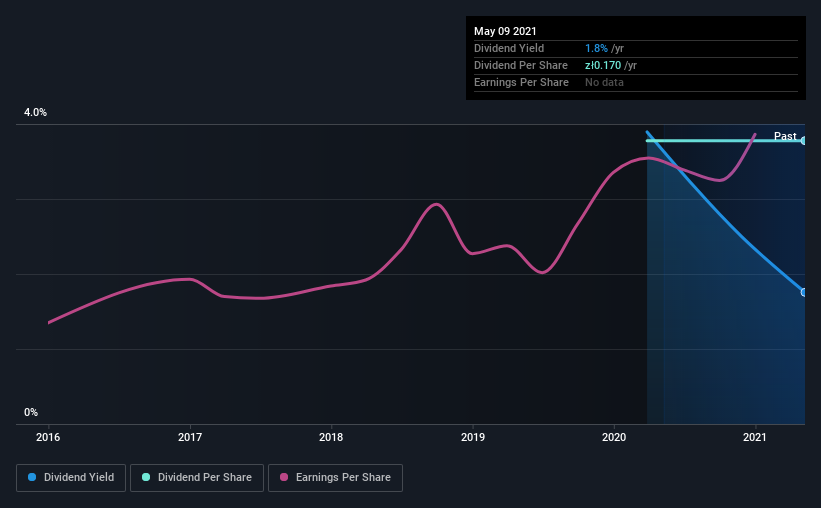This screenshot has height=508, width=821.
Task: Click the 0% y-axis label
Action: point(31,412)
